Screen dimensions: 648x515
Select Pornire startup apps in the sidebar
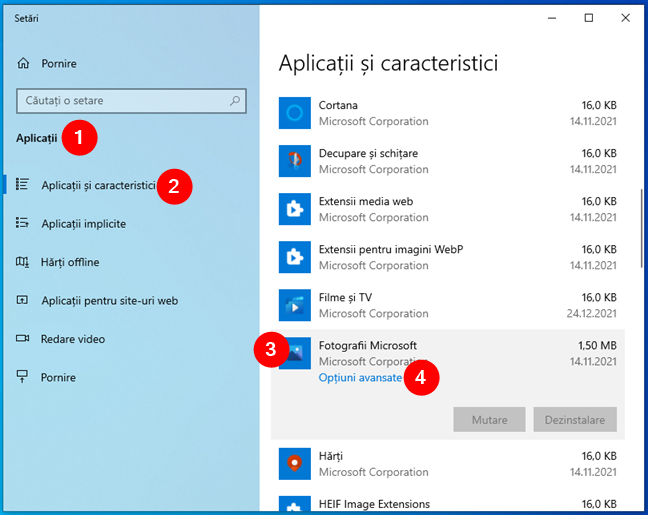coord(58,377)
